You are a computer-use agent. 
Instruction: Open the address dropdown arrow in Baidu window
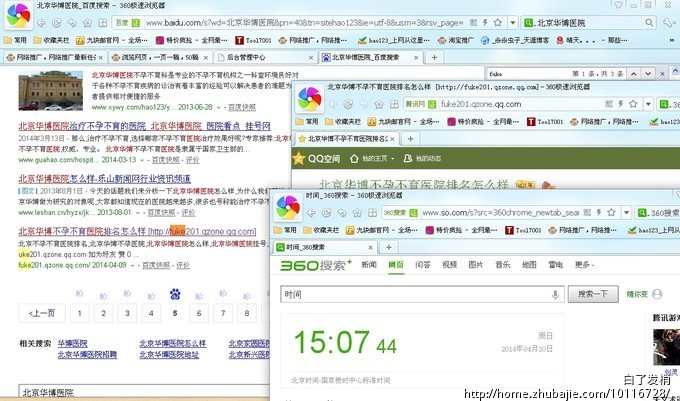513,23
